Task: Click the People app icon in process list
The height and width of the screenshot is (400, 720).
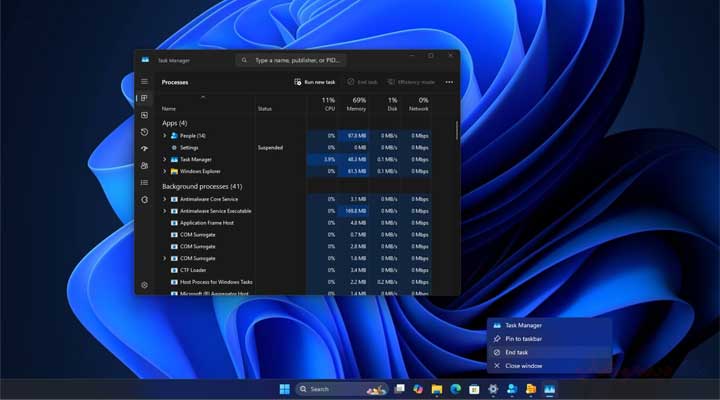Action: (x=174, y=136)
